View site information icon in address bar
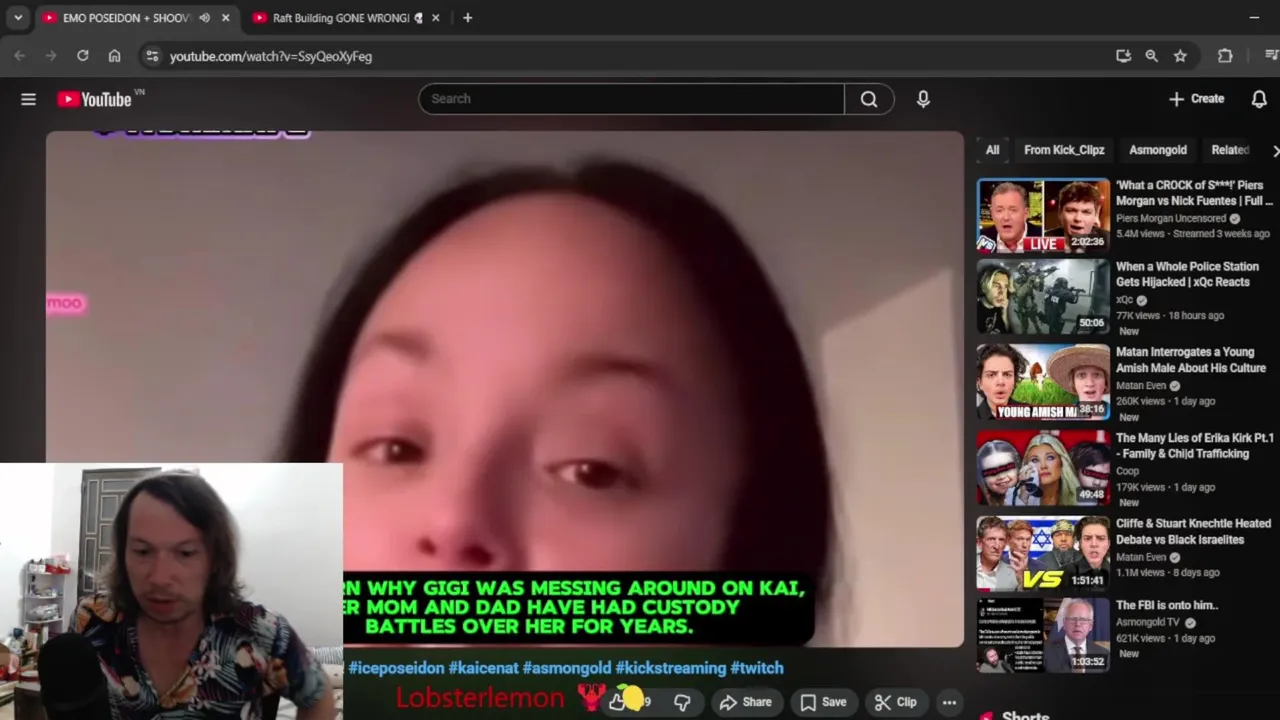 coord(152,56)
